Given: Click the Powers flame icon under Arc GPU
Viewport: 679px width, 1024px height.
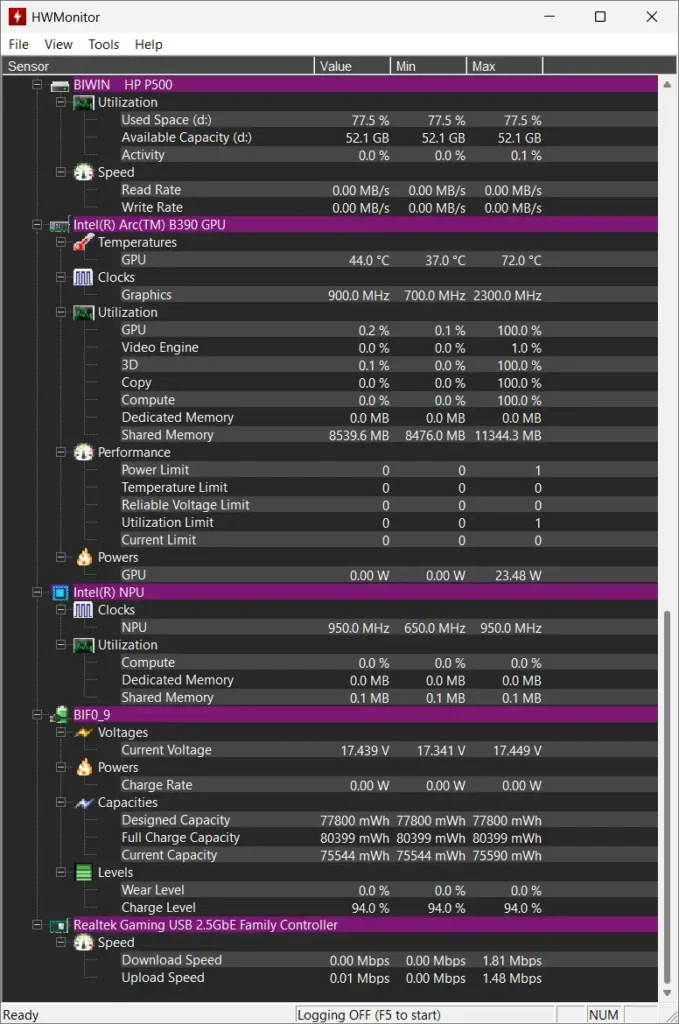Looking at the screenshot, I should tap(84, 557).
